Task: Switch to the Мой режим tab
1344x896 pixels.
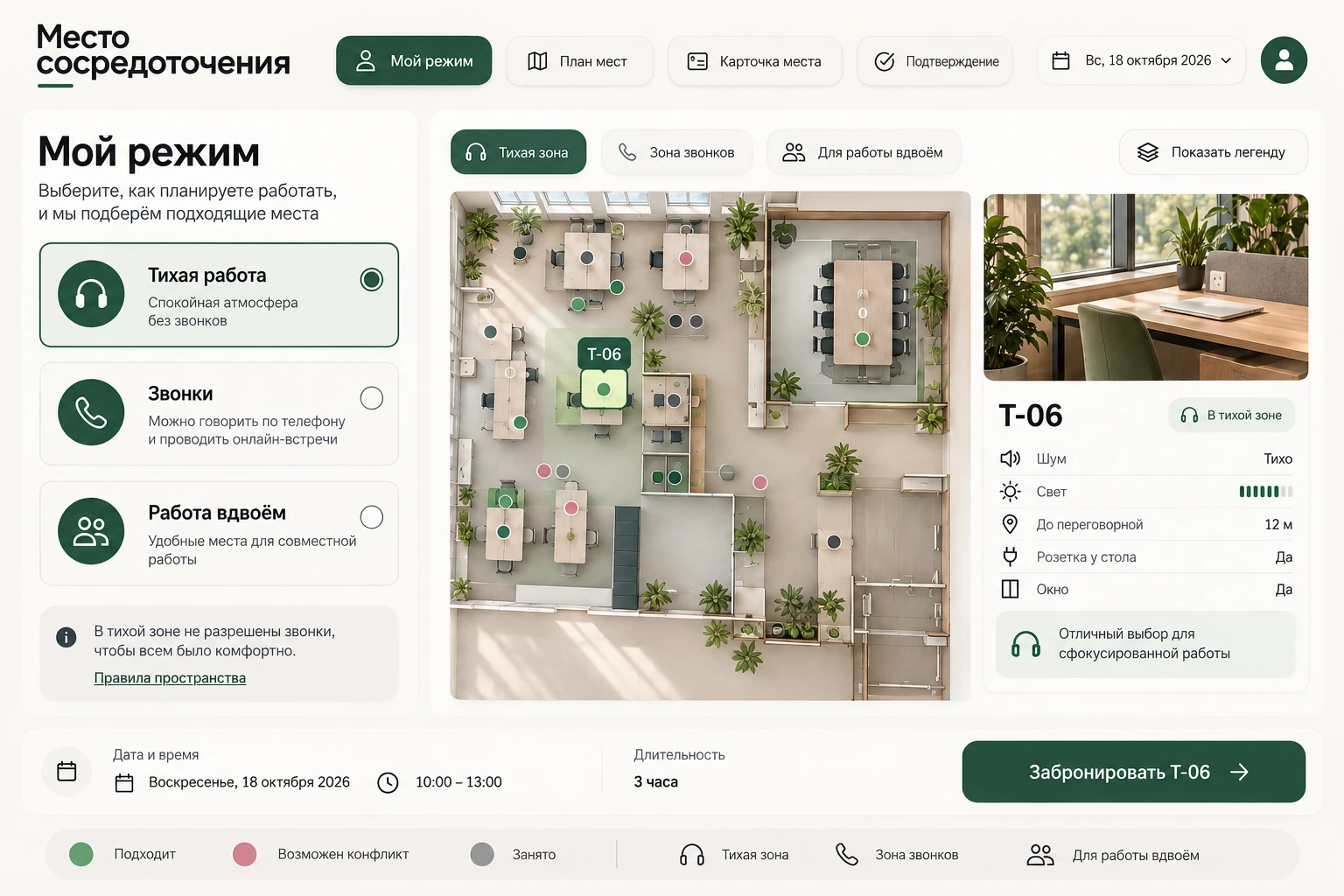Action: click(x=414, y=60)
